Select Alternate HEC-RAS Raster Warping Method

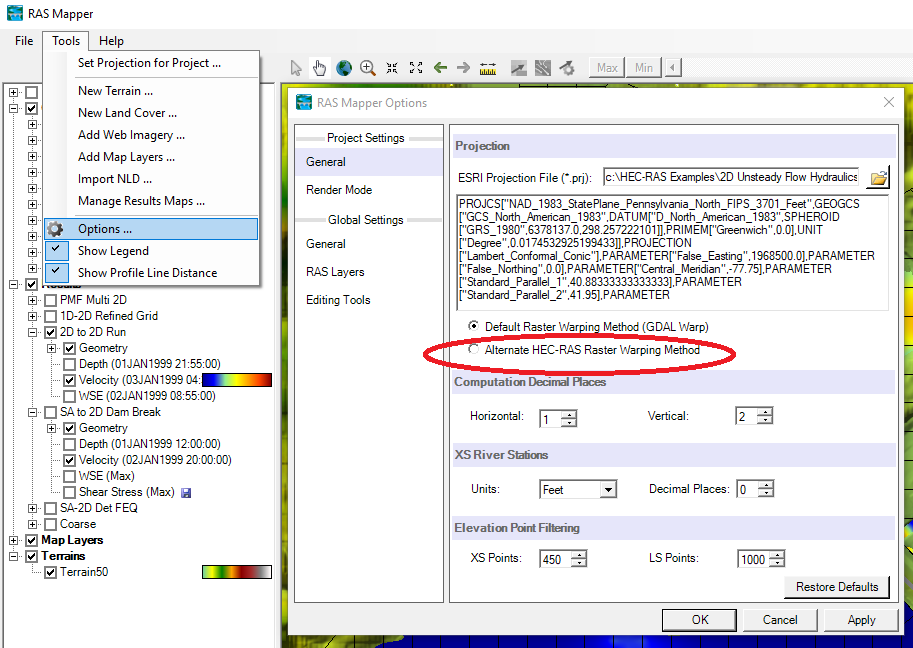pyautogui.click(x=473, y=349)
